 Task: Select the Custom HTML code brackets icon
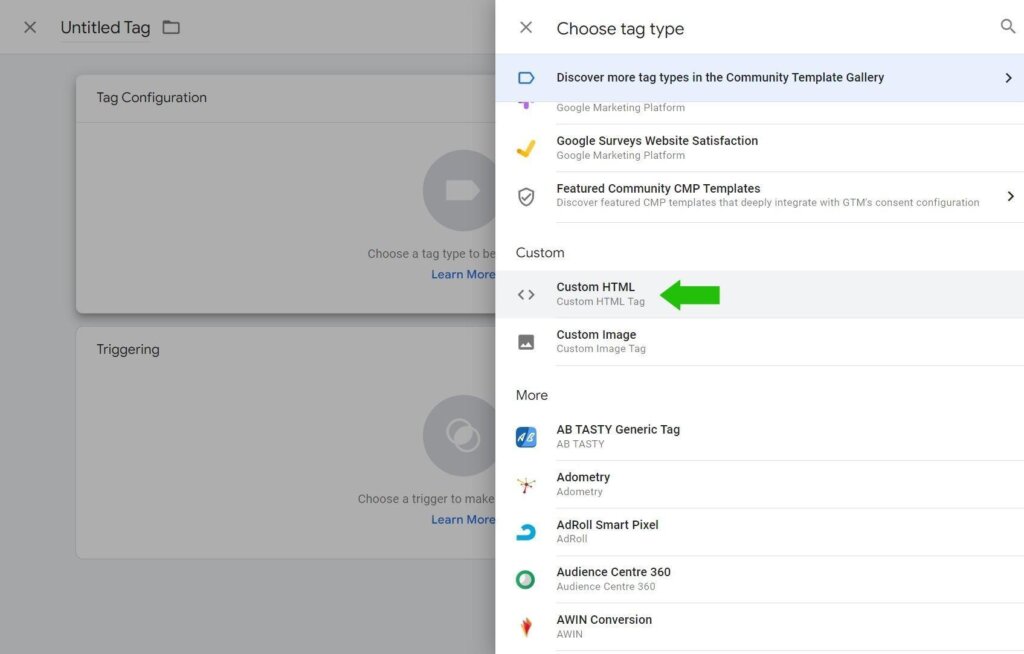point(525,293)
